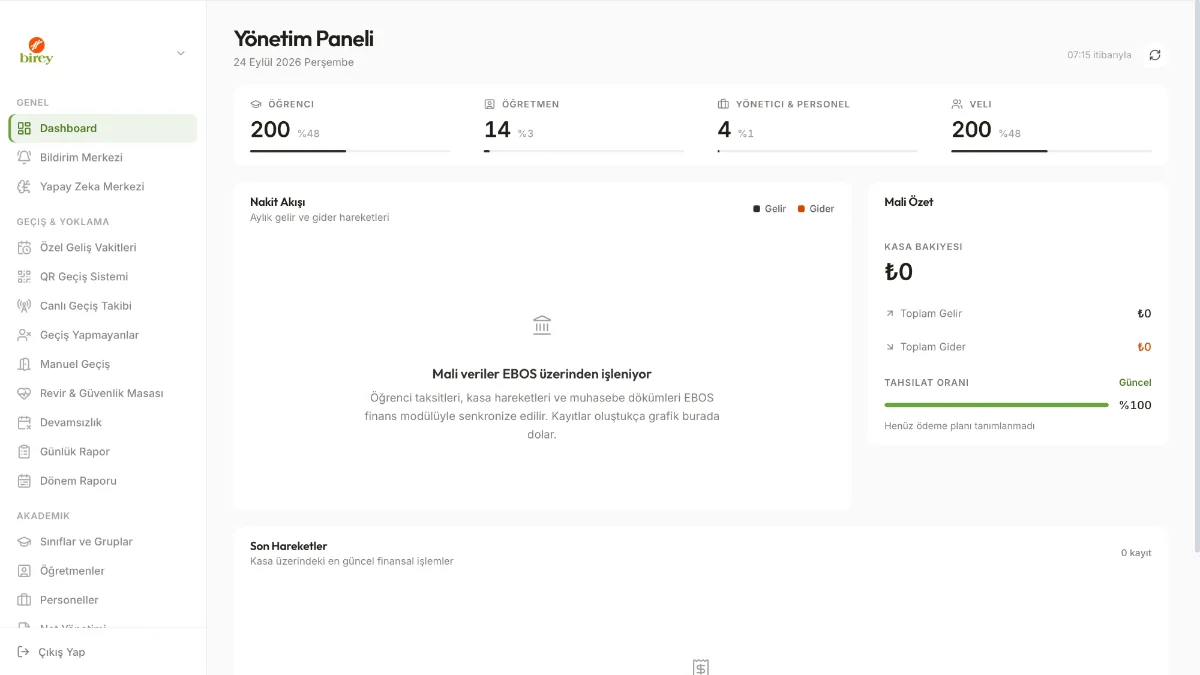
Task: Click the Dashboard grid icon
Action: (25, 128)
